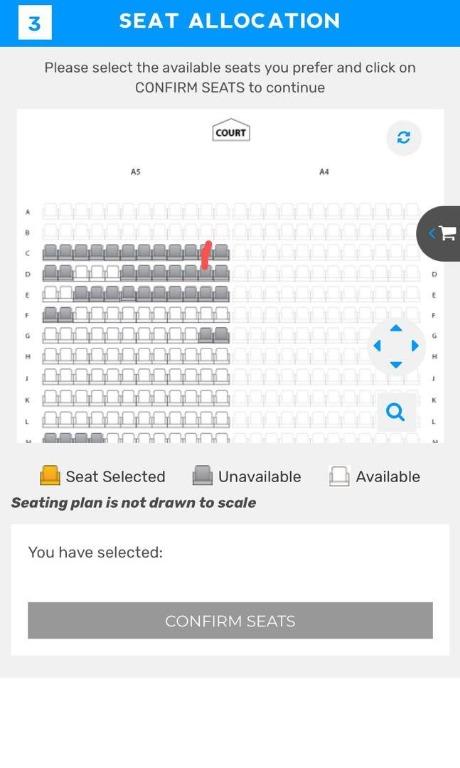Screen dimensions: 460x768
Task: Pan the seat map down arrow
Action: tap(396, 364)
